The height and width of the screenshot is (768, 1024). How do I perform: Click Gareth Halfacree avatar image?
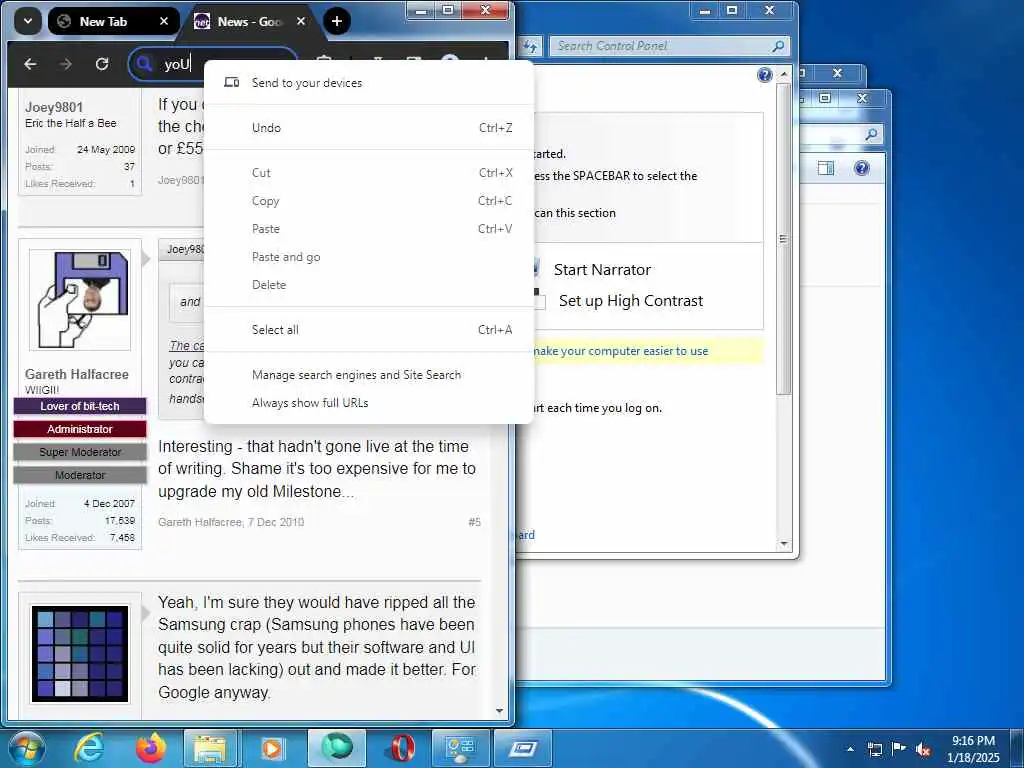tap(80, 299)
